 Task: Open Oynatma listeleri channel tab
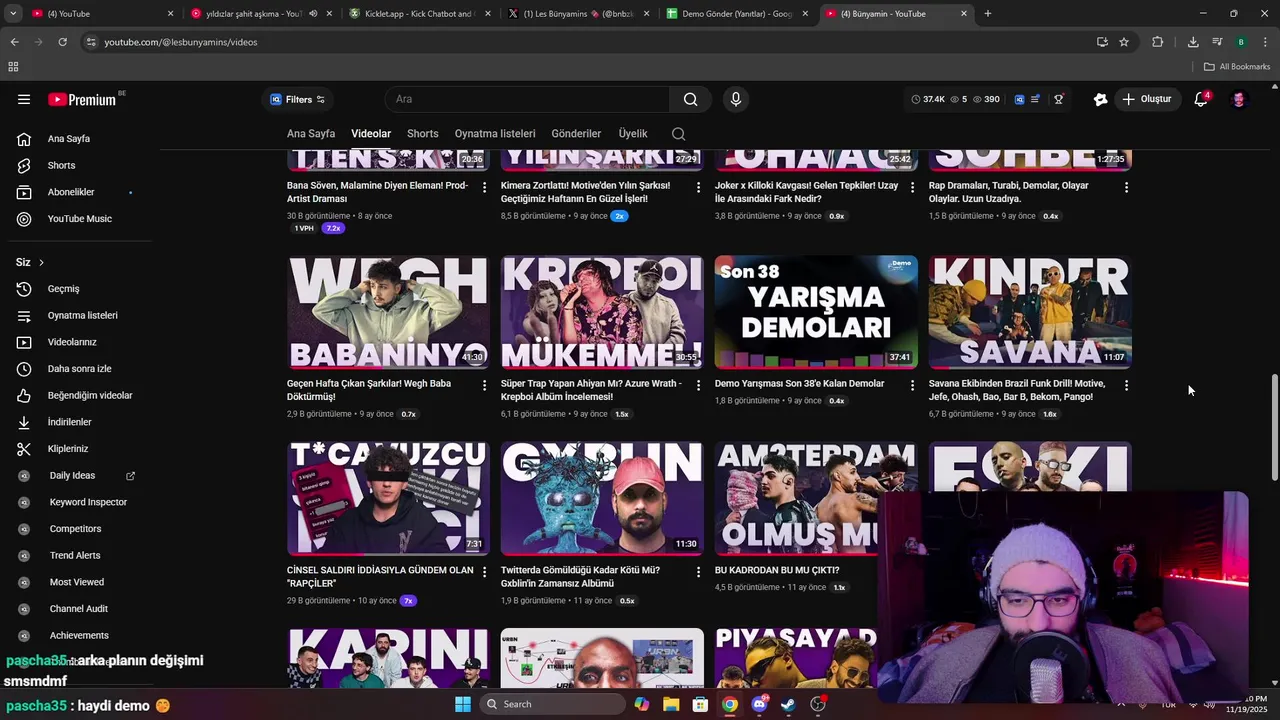pos(495,134)
